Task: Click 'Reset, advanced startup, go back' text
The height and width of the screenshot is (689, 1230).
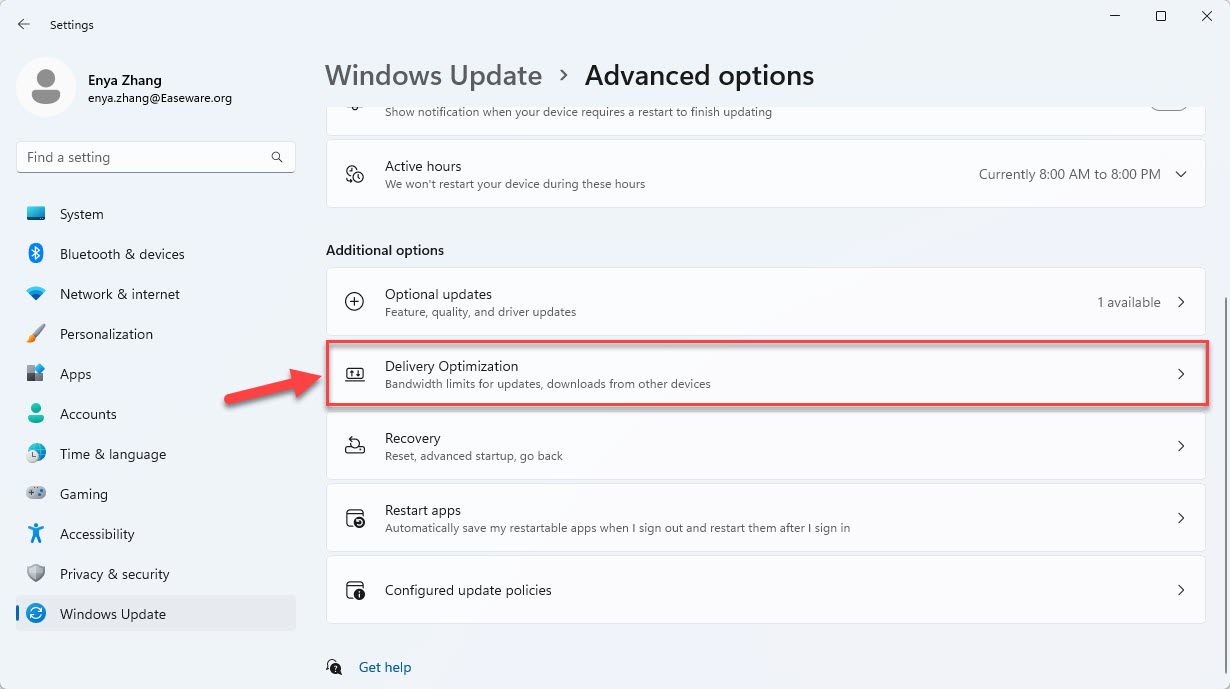Action: 474,456
